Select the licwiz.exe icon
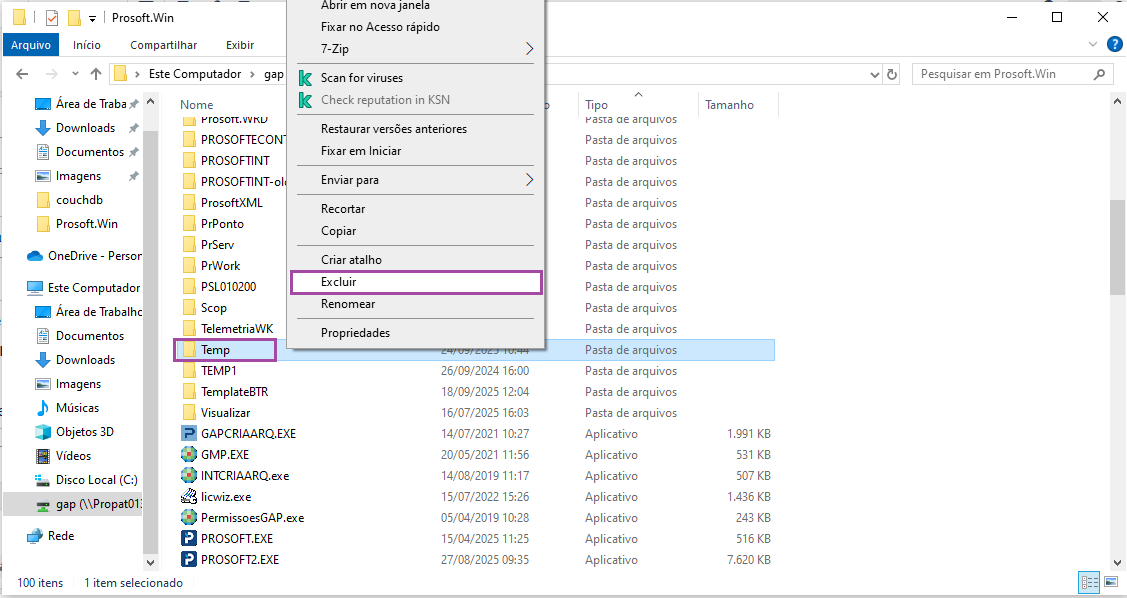1127x598 pixels. [189, 497]
